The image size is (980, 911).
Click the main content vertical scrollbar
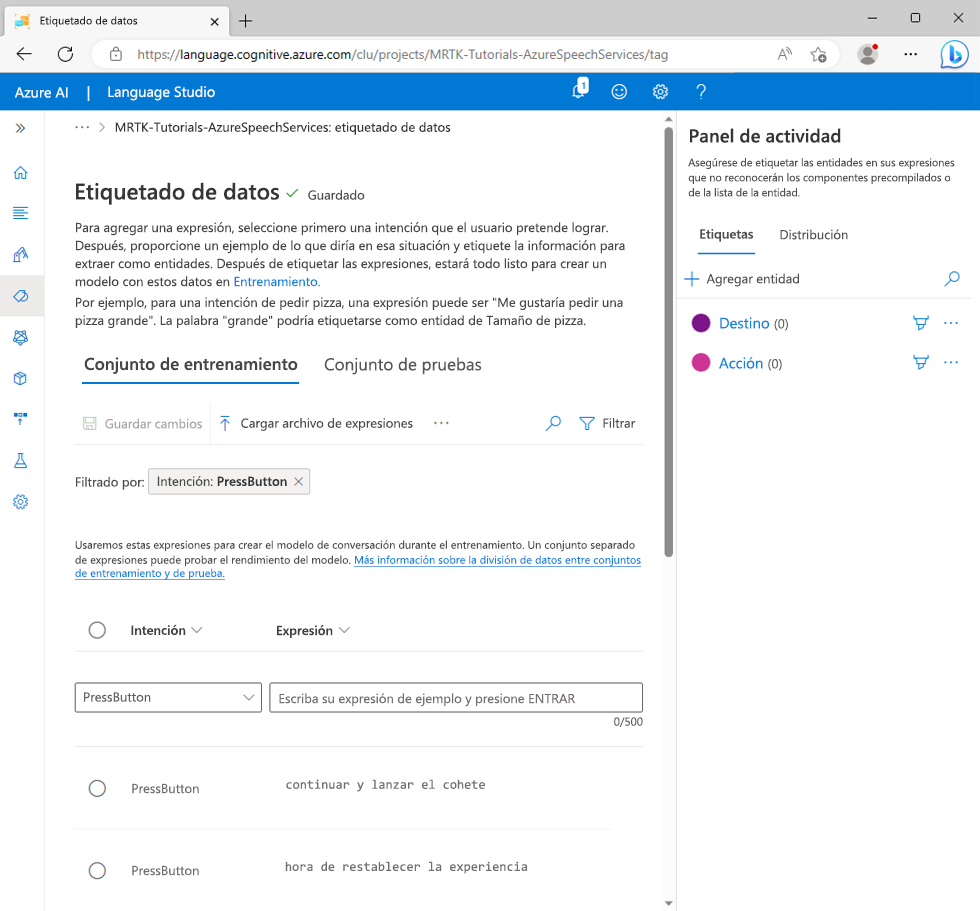click(669, 341)
